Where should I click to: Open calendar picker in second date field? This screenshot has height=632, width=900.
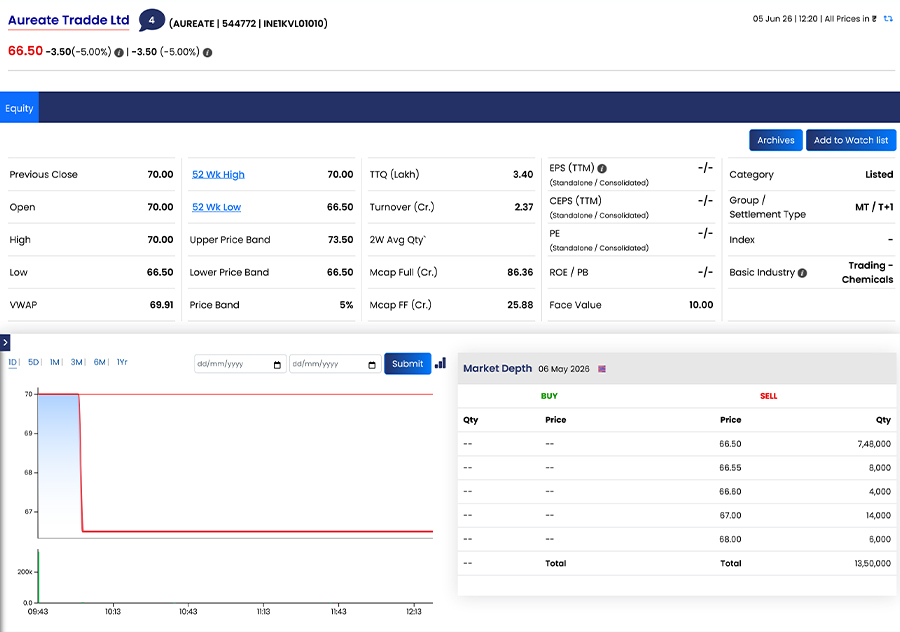372,365
